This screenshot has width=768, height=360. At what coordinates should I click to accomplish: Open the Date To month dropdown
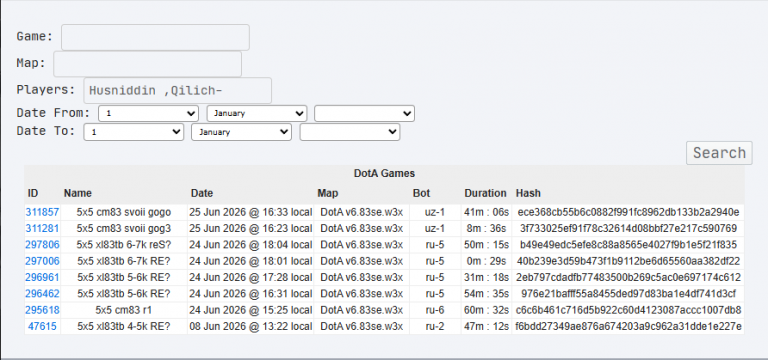(x=241, y=132)
